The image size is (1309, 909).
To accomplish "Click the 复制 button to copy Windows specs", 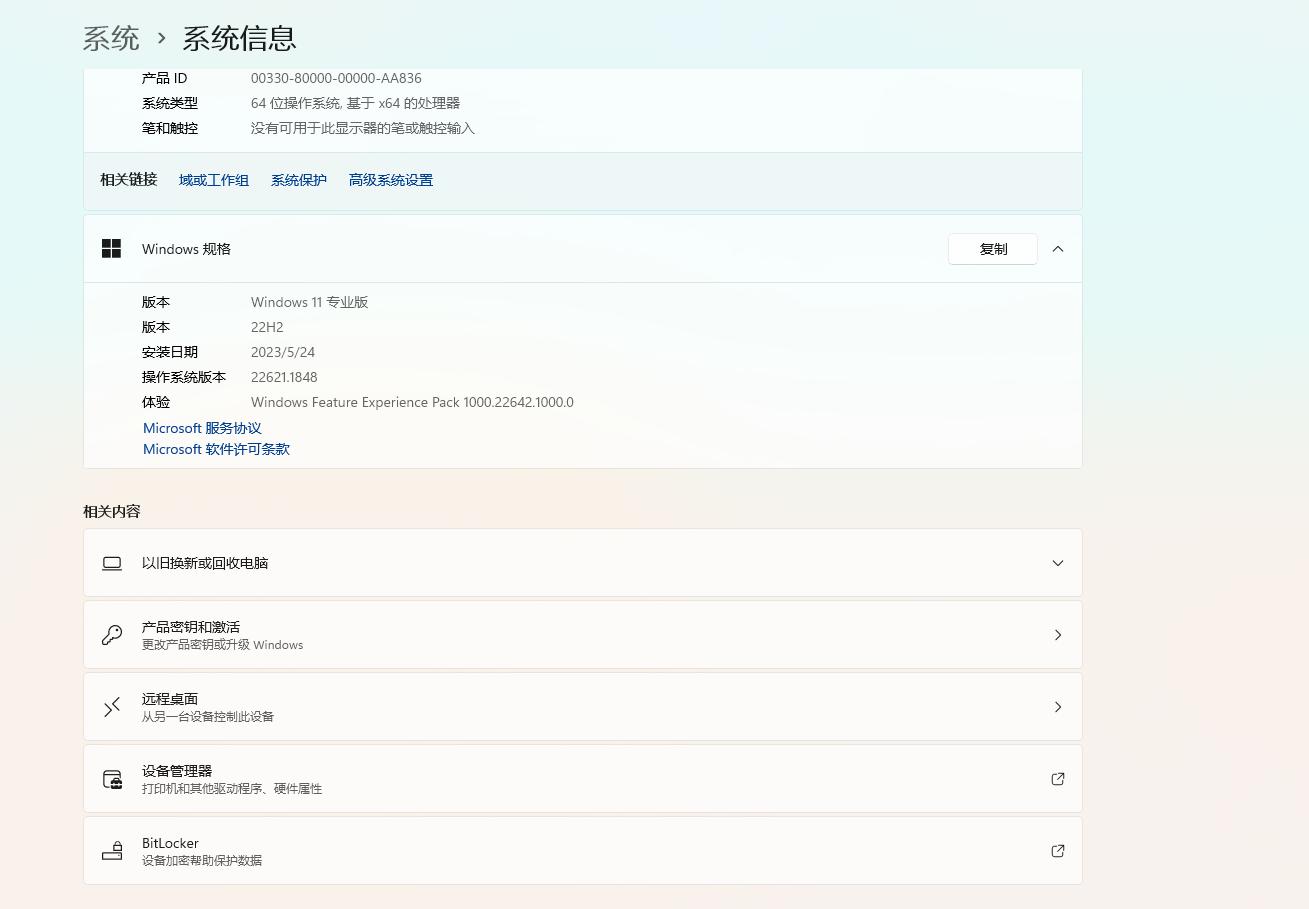I will (x=992, y=248).
